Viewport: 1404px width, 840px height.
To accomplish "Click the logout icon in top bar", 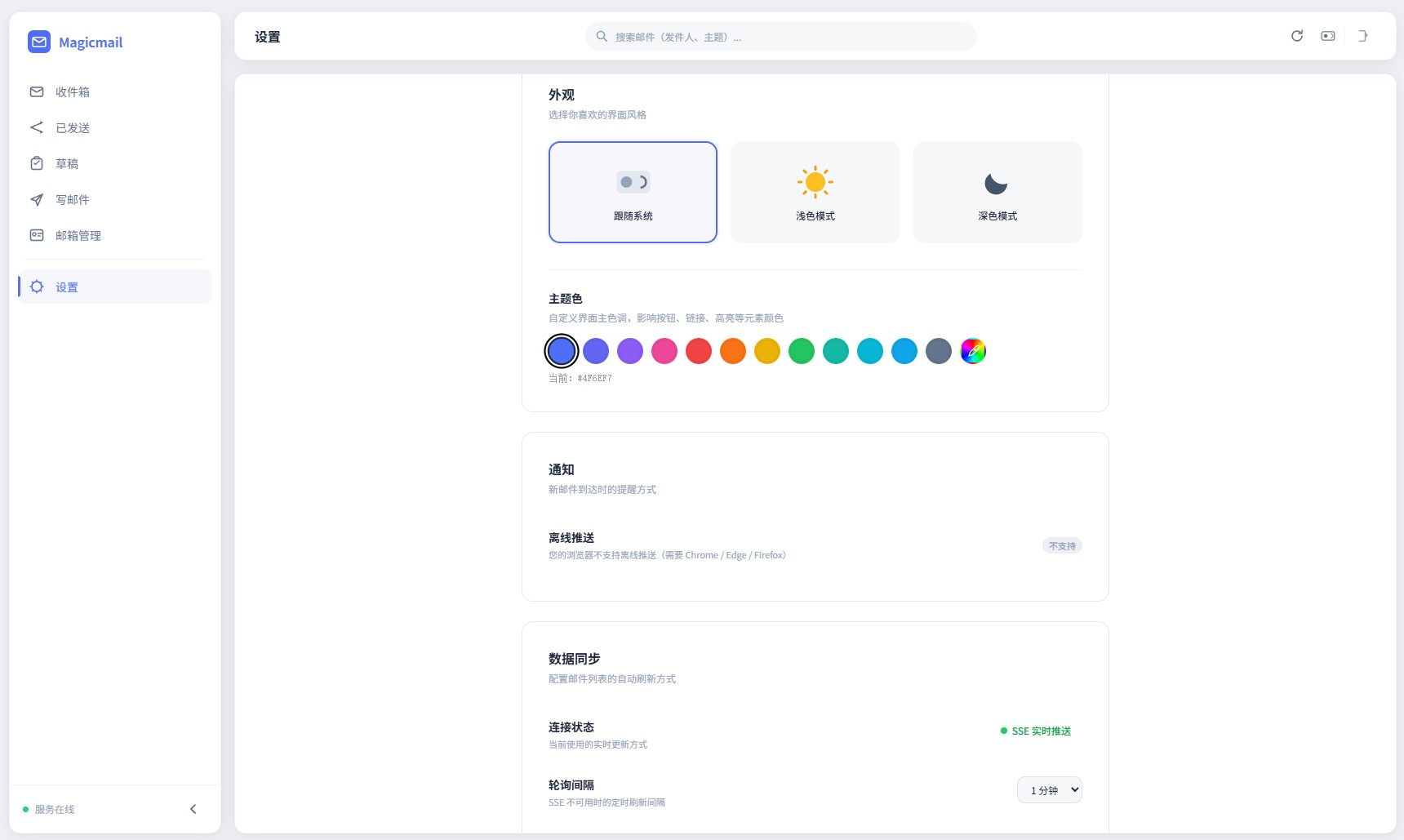I will pos(1362,36).
